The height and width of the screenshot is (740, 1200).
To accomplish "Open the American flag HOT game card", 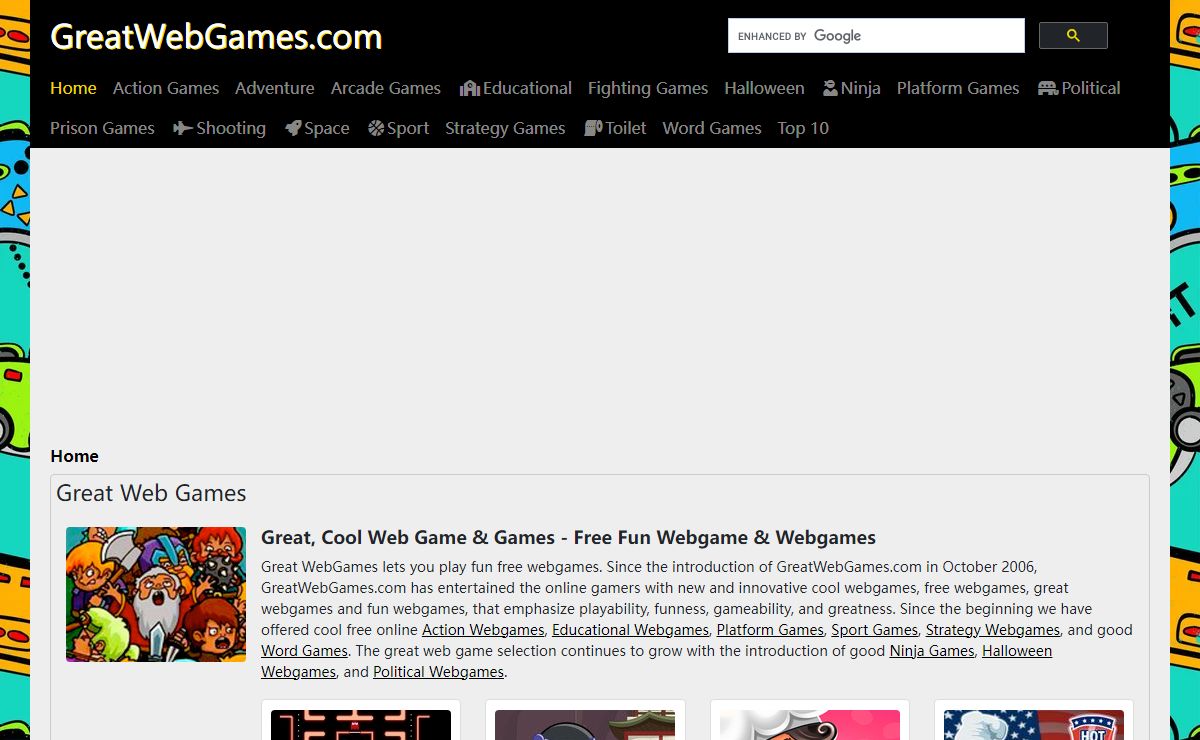I will (1034, 722).
